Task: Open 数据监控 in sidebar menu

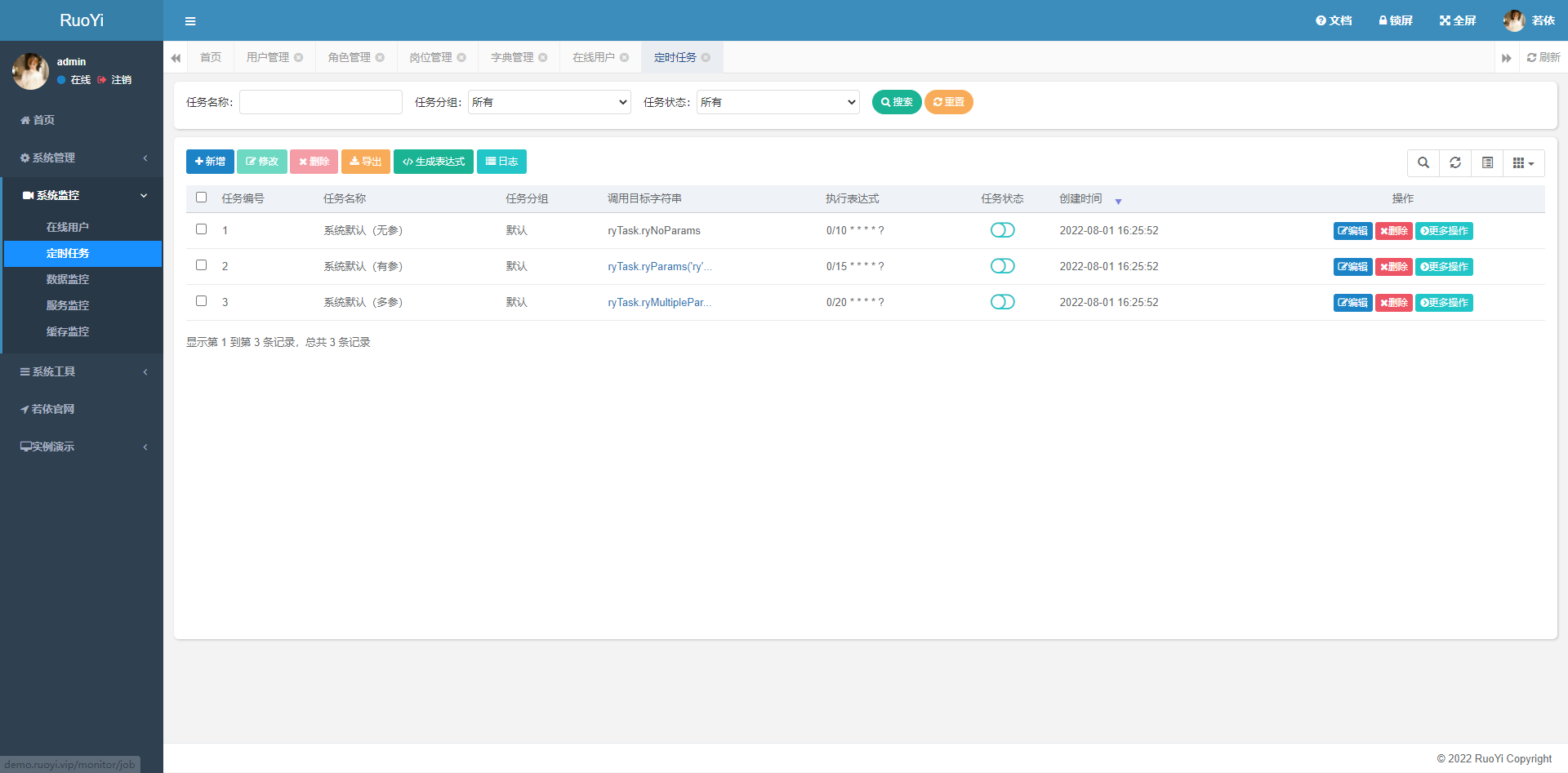Action: [x=68, y=279]
